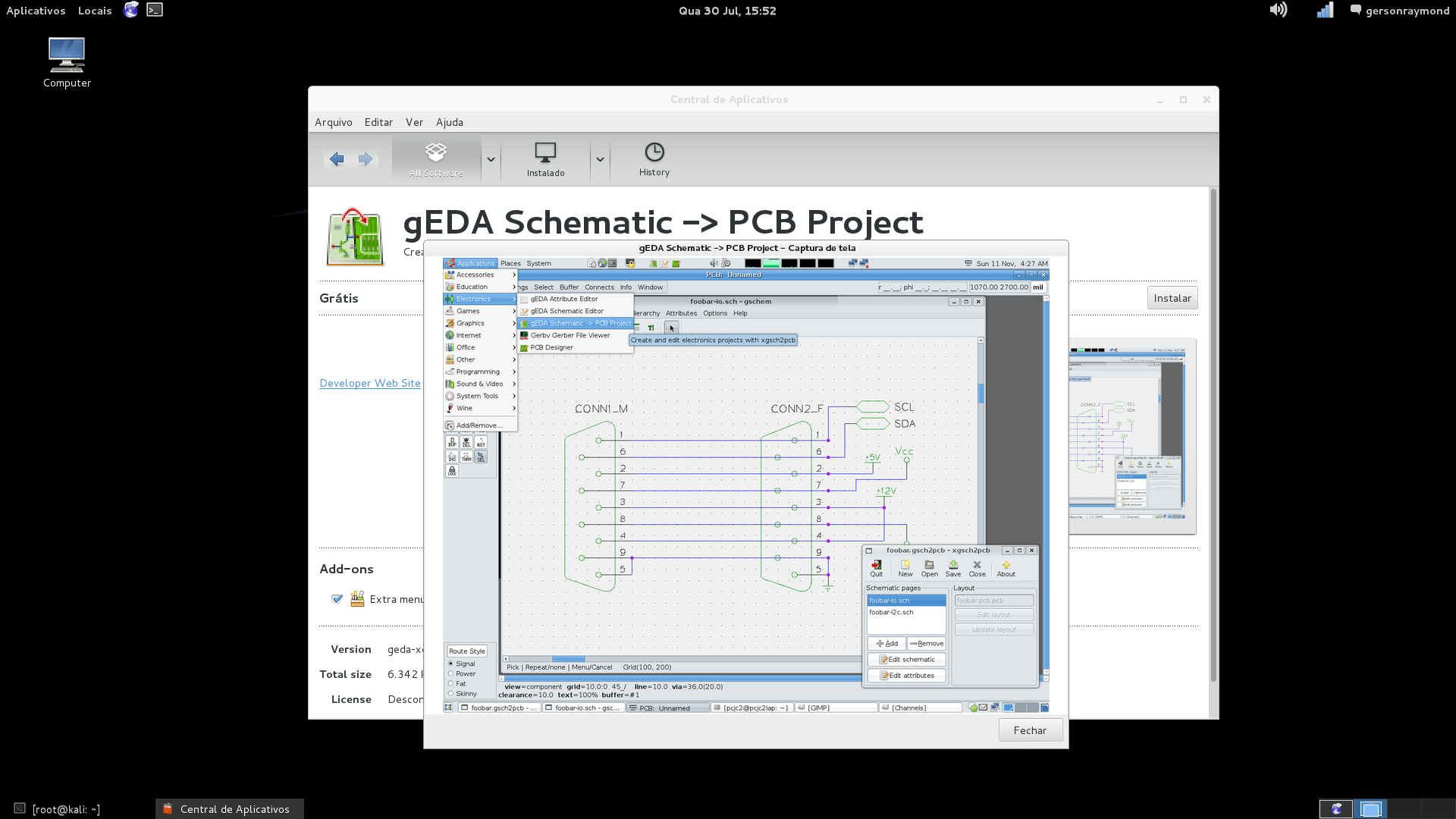
Task: Open the History view
Action: 654,159
